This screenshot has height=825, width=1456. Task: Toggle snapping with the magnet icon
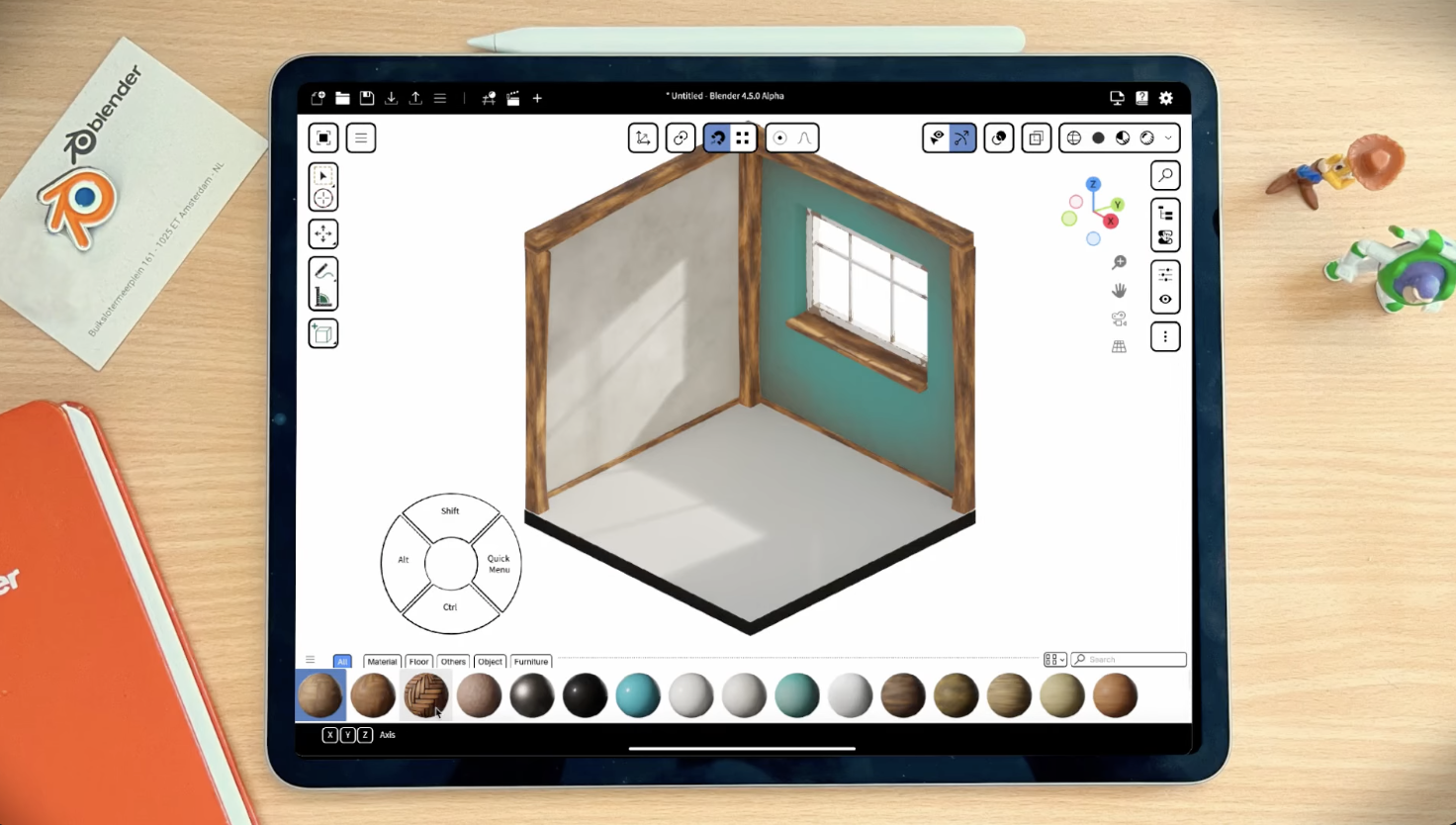(x=717, y=137)
